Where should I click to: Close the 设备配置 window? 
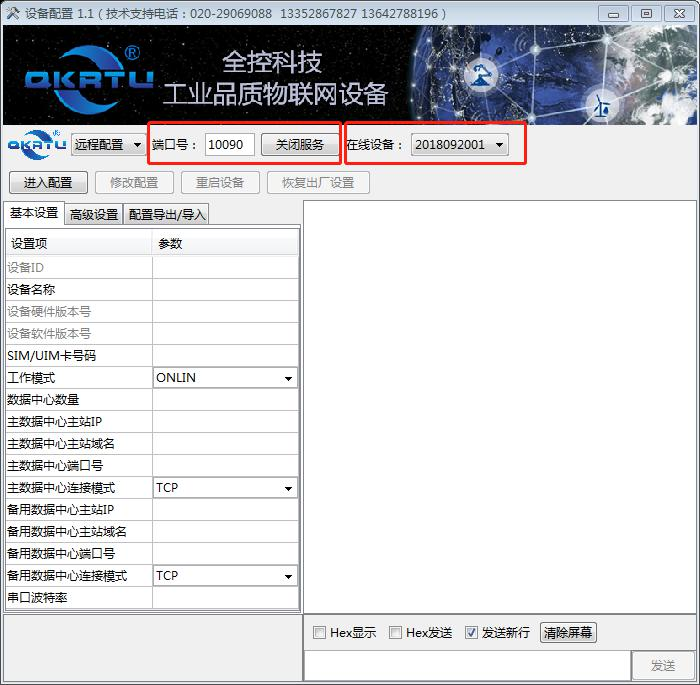click(679, 14)
